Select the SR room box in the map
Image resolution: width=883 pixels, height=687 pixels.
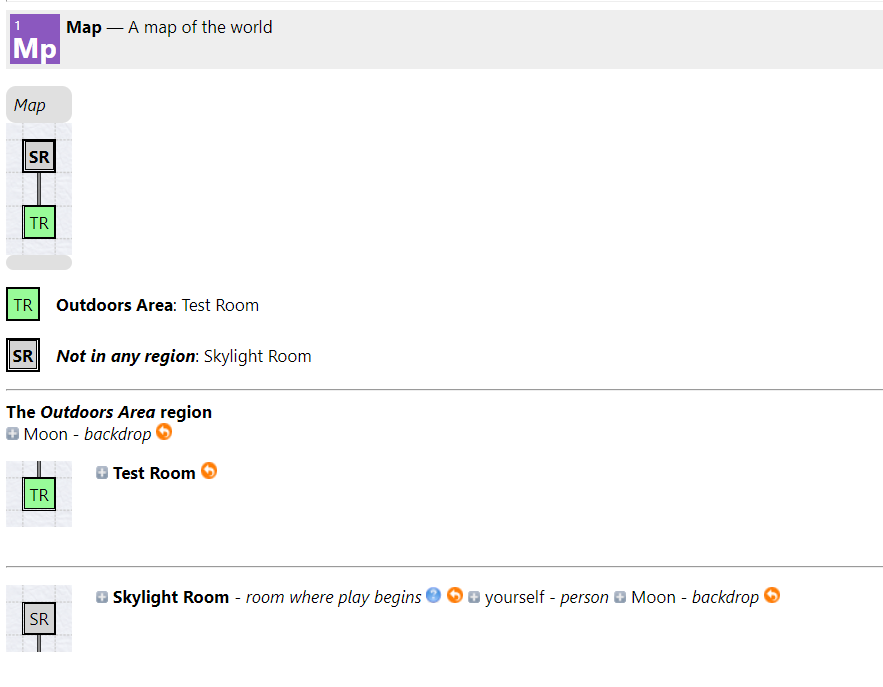pyautogui.click(x=39, y=157)
